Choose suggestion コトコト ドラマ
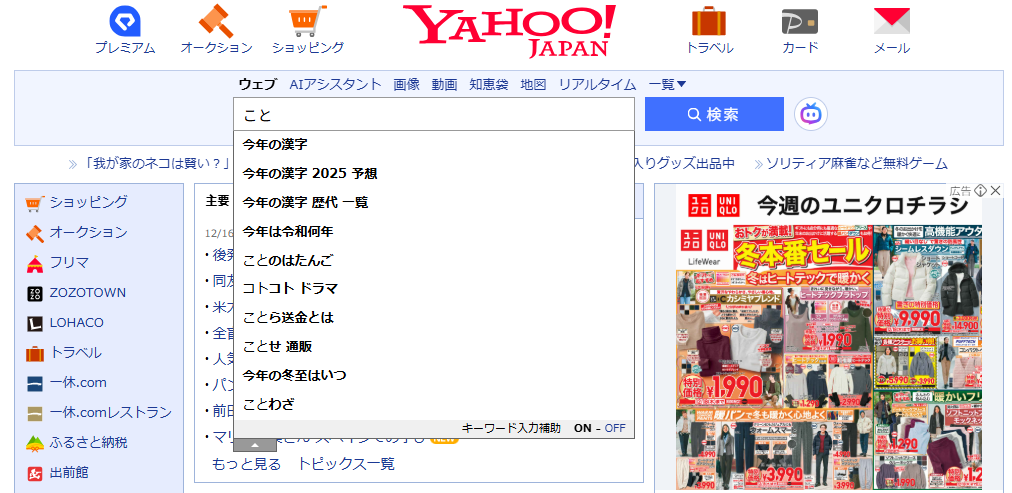Image resolution: width=1012 pixels, height=493 pixels. tap(434, 289)
